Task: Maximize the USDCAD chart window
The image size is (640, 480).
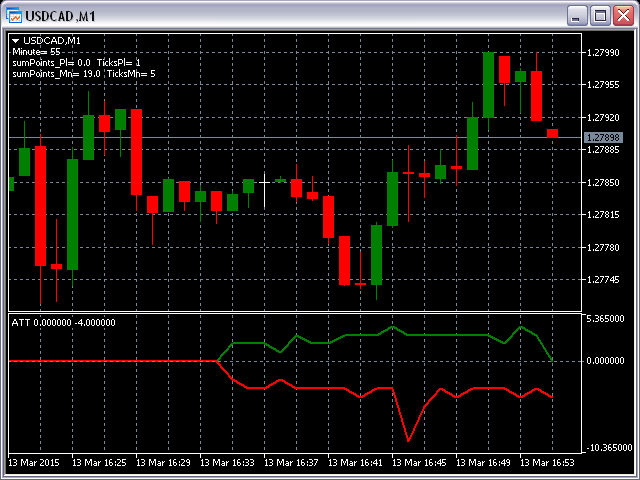Action: pos(600,15)
